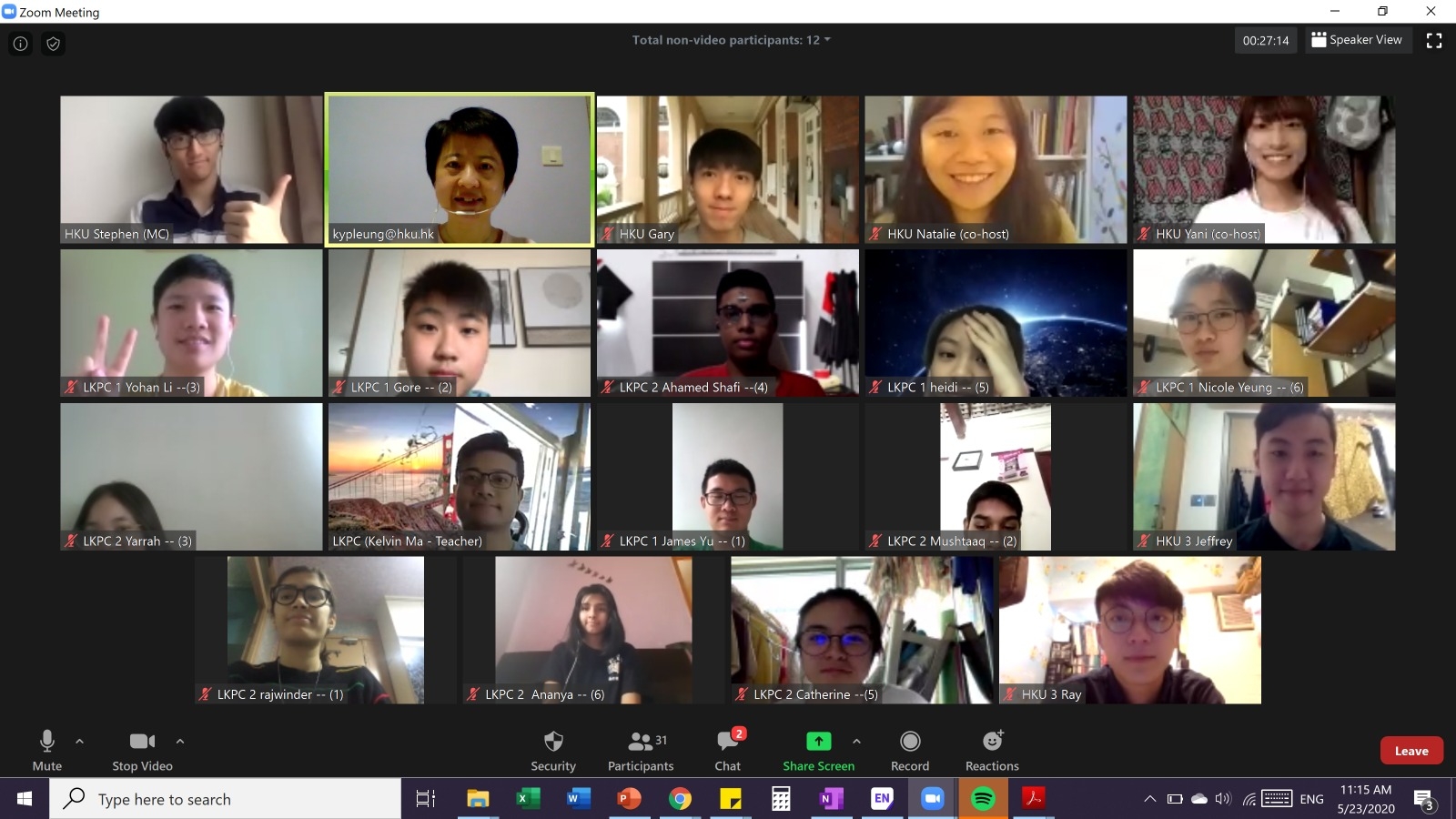Image resolution: width=1456 pixels, height=819 pixels.
Task: Open the Chat panel
Action: coord(728,751)
